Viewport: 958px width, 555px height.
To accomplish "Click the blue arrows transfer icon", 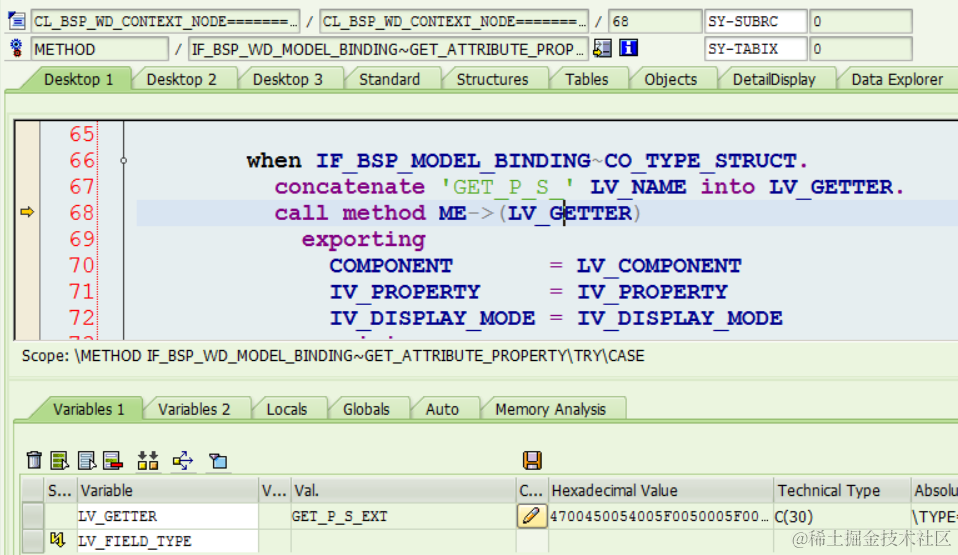I will point(183,460).
